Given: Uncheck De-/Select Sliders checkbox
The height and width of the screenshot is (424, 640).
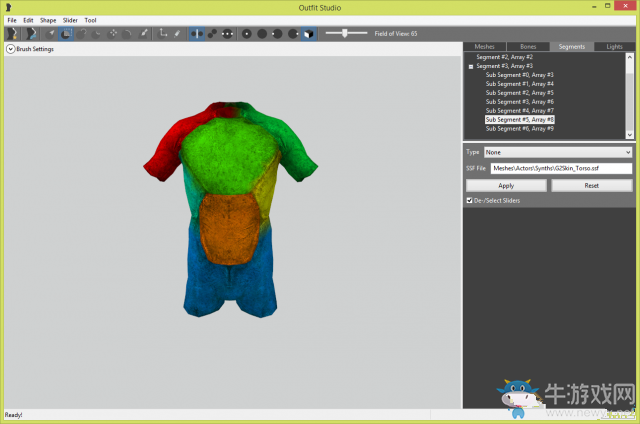Looking at the screenshot, I should (x=469, y=200).
